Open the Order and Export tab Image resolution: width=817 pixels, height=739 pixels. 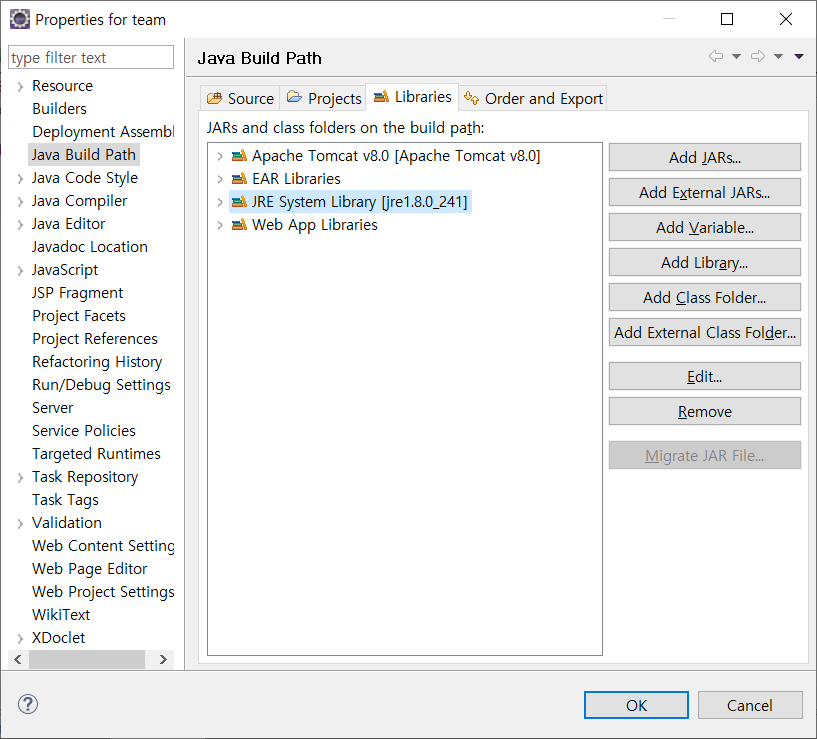533,98
